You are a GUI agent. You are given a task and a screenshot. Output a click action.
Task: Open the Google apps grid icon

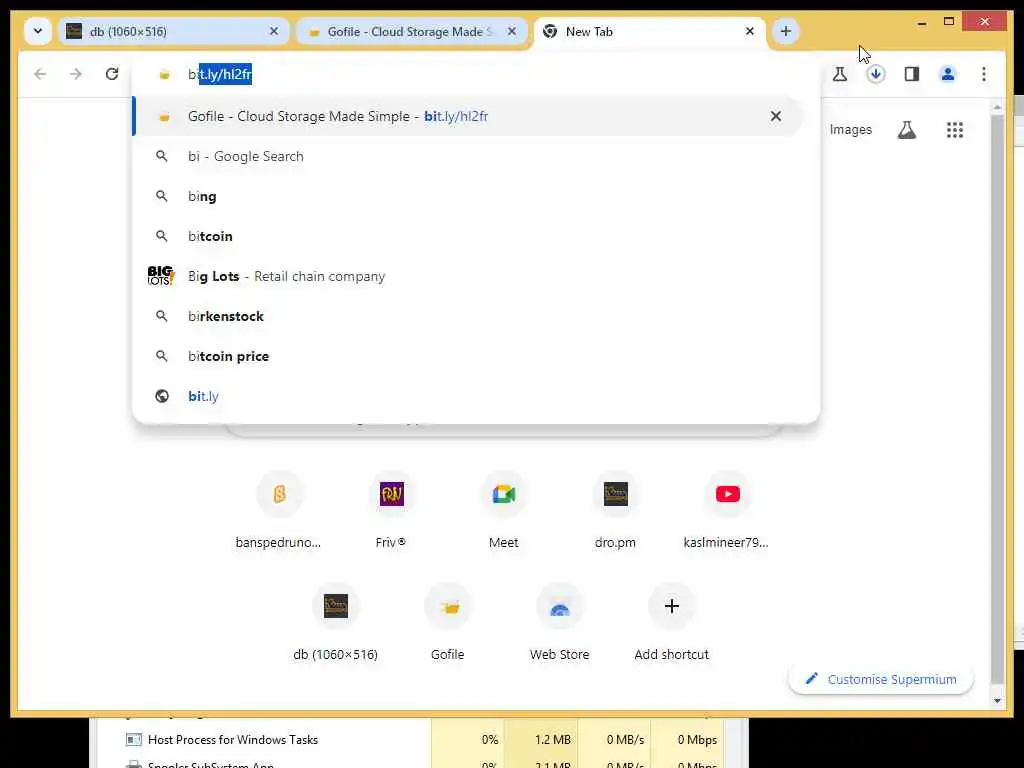coord(955,130)
